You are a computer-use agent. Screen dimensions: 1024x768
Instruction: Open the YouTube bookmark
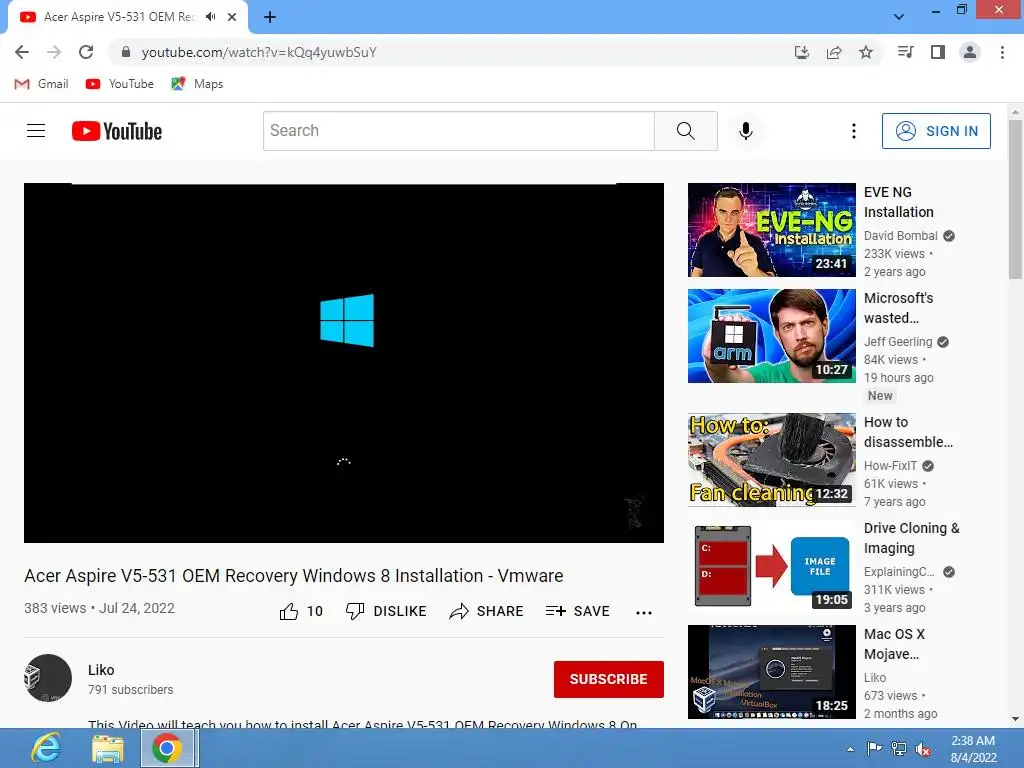[120, 84]
